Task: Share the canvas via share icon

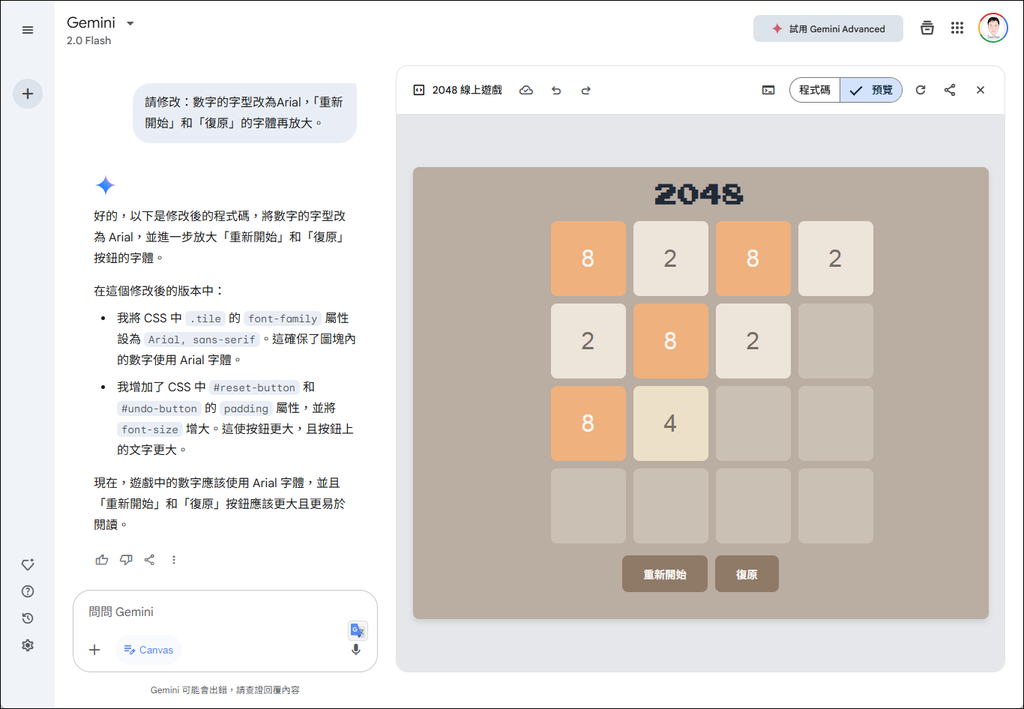Action: point(950,90)
